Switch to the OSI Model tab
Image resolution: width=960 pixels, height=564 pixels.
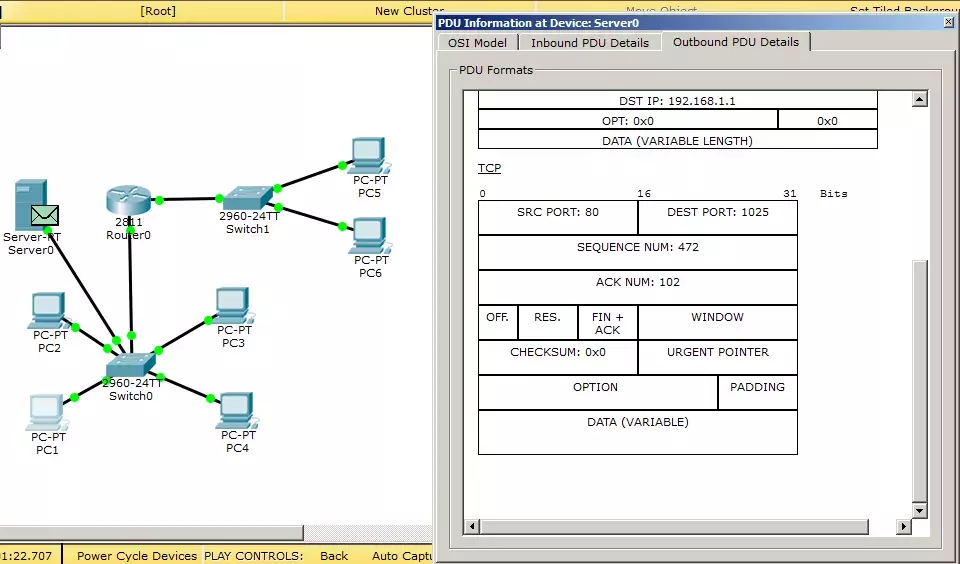(478, 43)
